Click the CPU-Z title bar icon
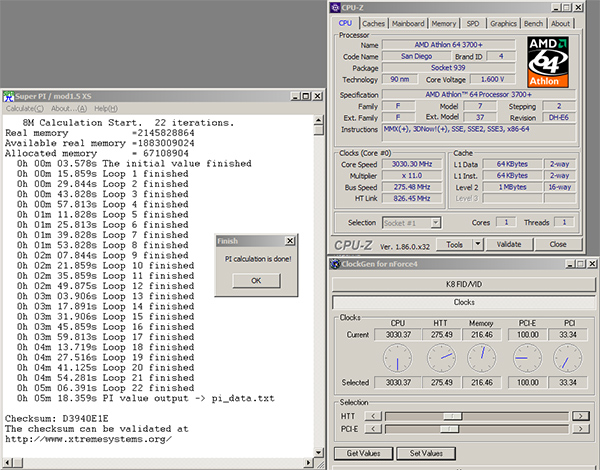This screenshot has height=470, width=600. click(335, 7)
